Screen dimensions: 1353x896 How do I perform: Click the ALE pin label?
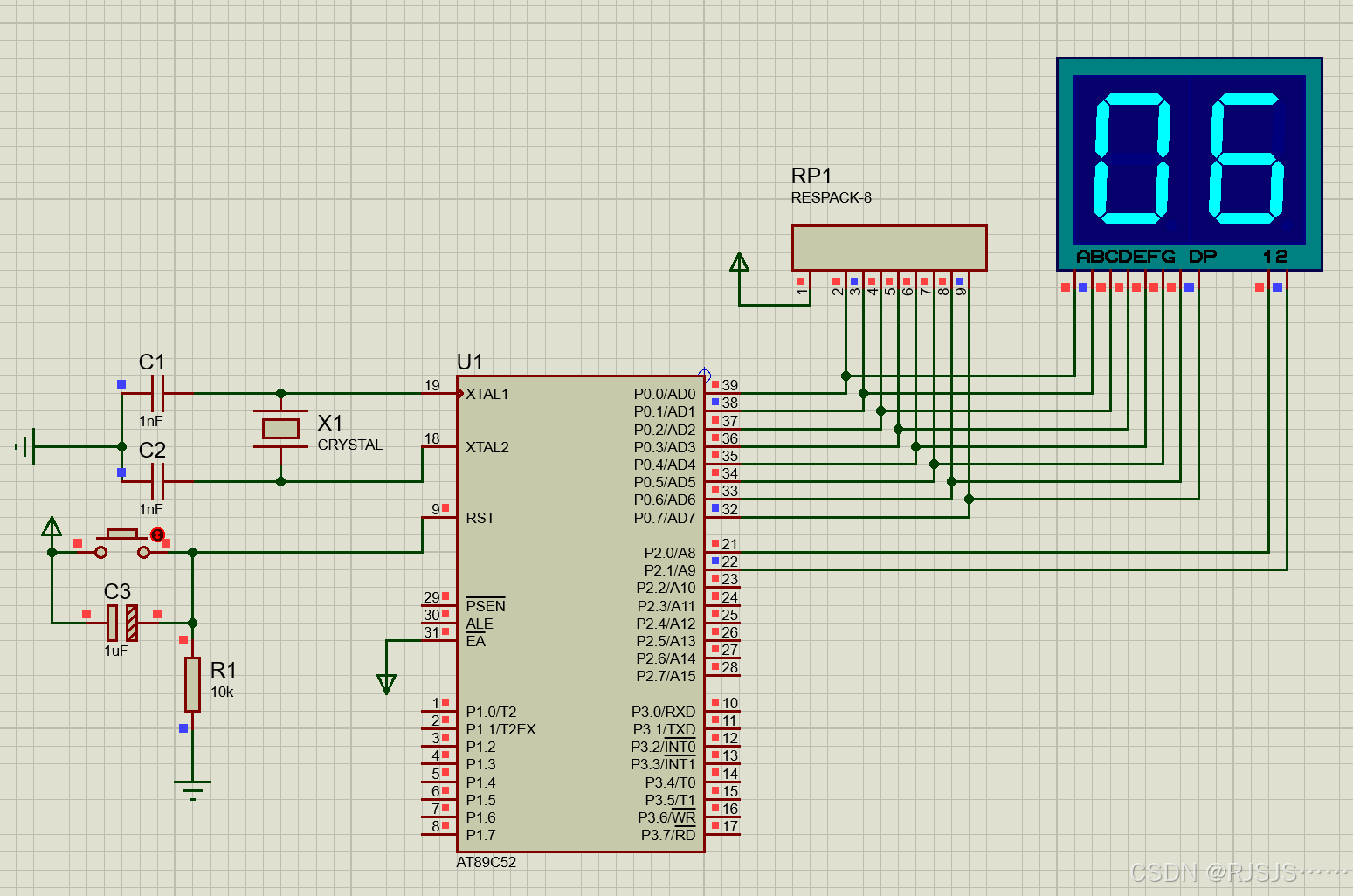[x=480, y=624]
